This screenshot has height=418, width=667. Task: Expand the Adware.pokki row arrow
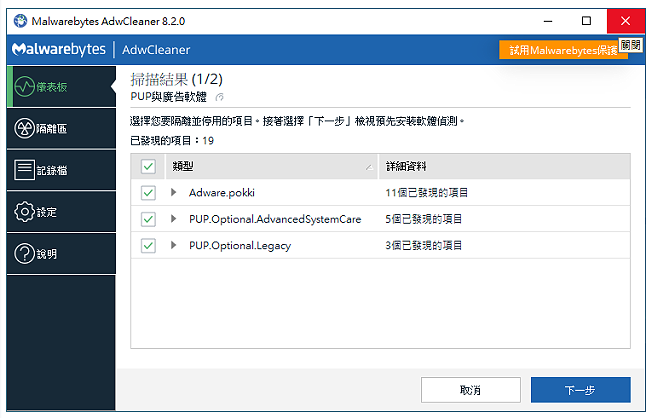coord(173,192)
